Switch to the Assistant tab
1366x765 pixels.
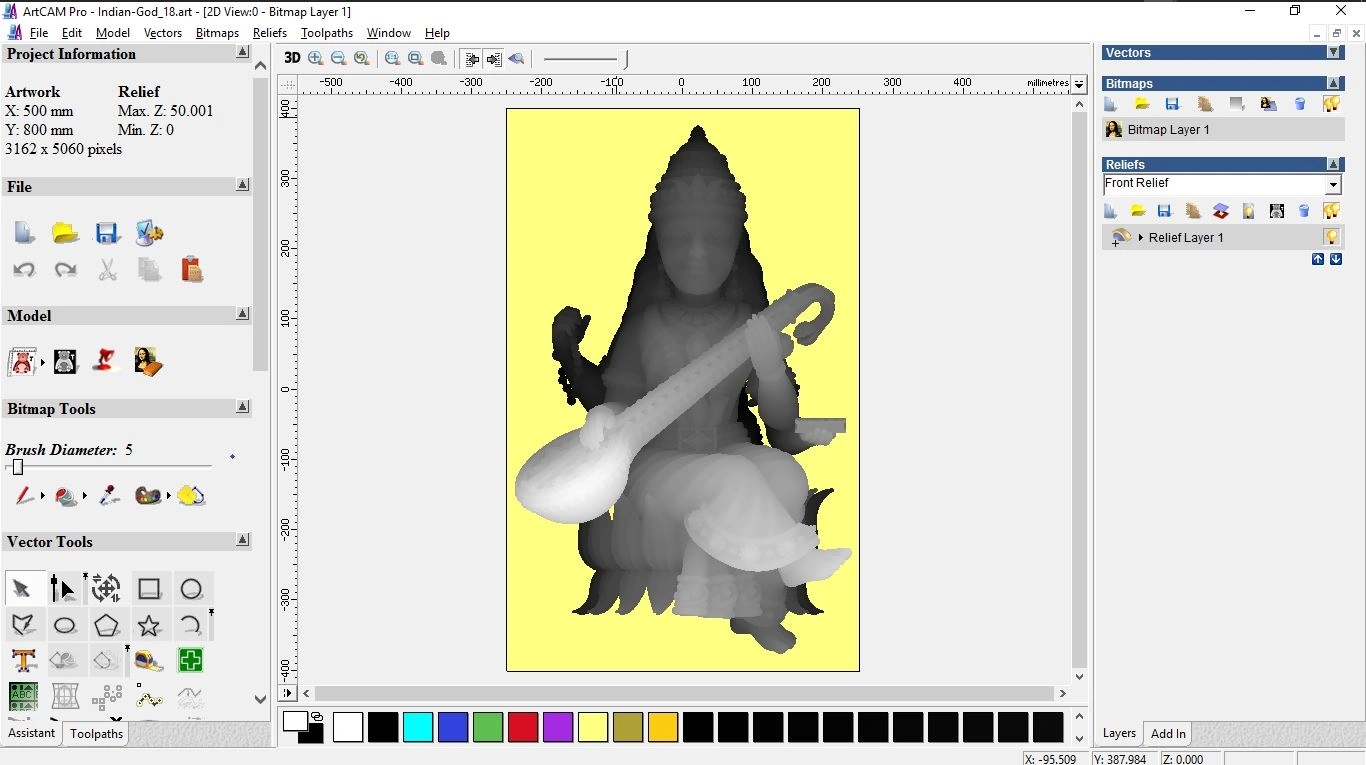point(32,733)
